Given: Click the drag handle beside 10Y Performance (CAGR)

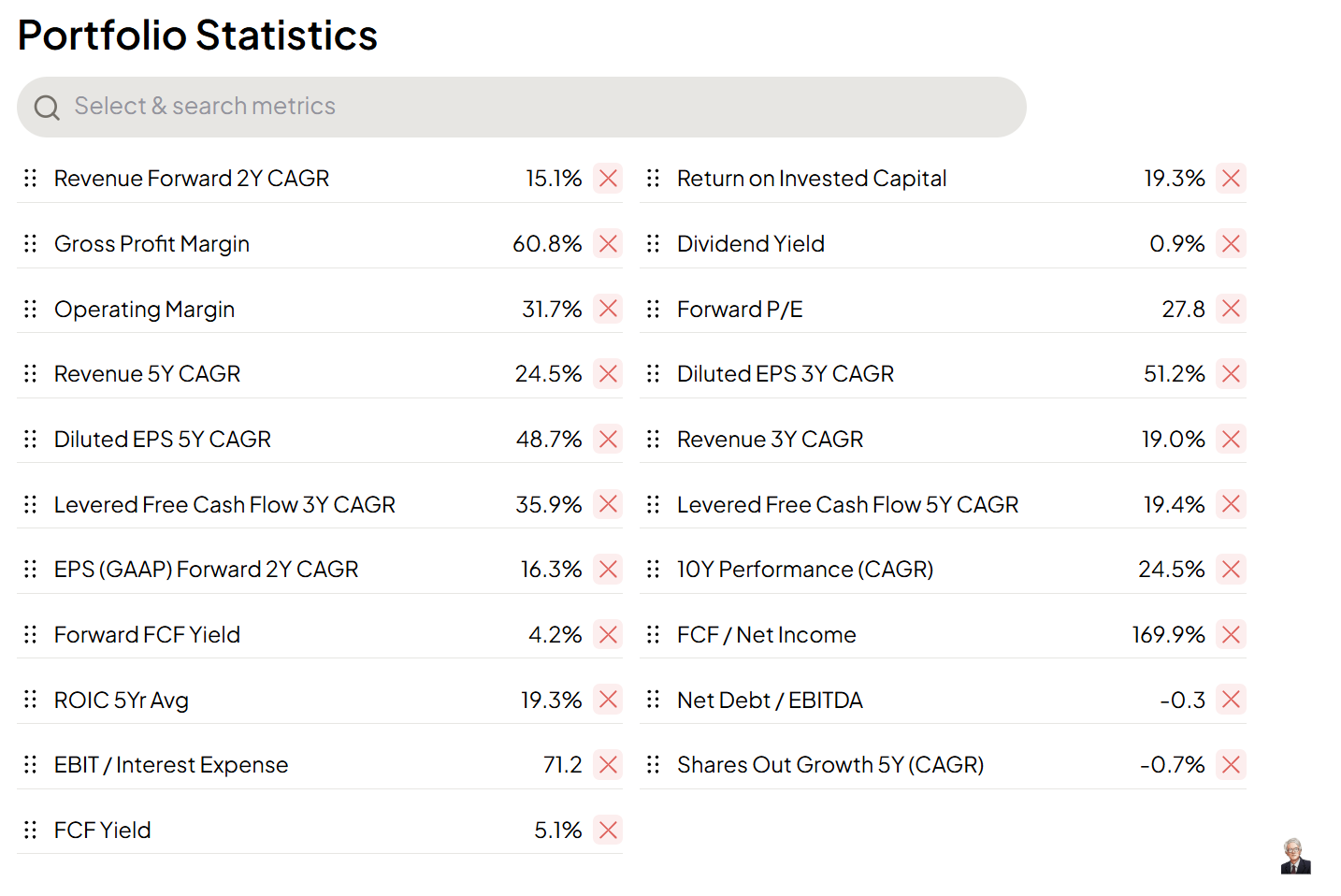Looking at the screenshot, I should pos(654,570).
